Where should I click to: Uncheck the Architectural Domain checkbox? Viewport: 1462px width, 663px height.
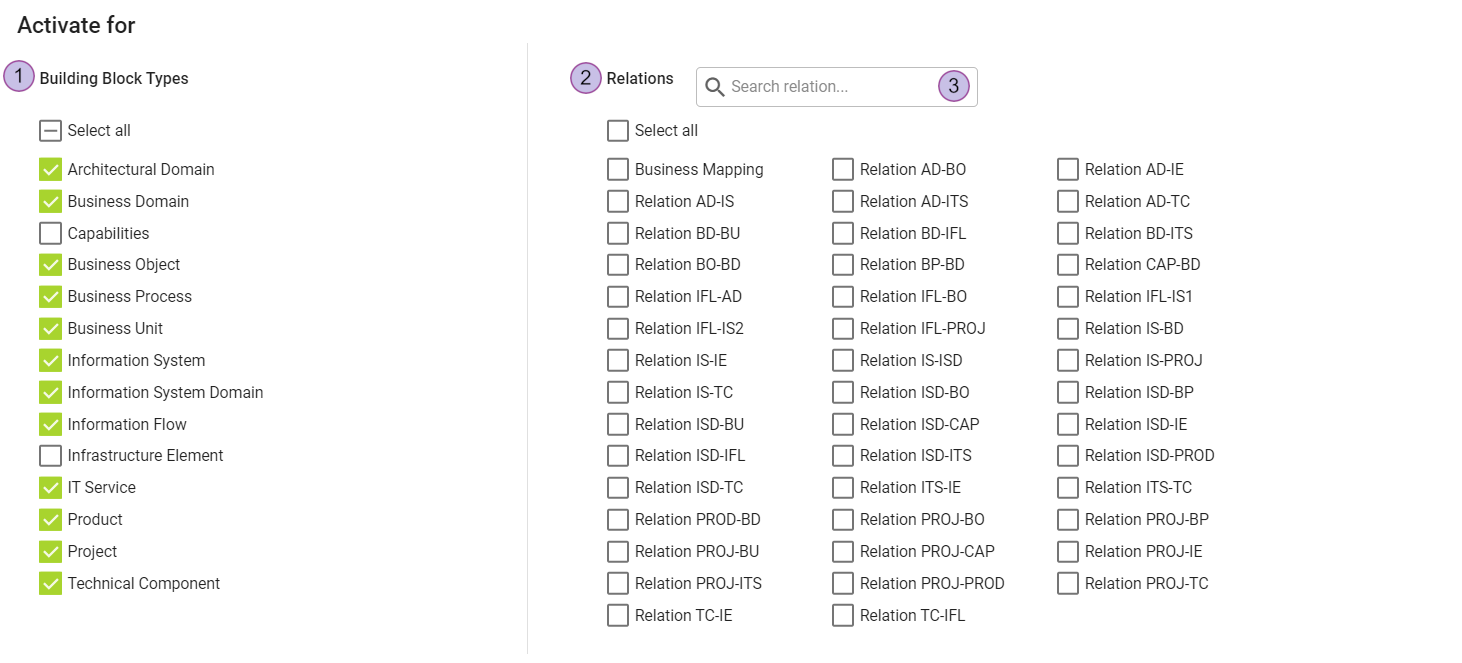pos(51,170)
